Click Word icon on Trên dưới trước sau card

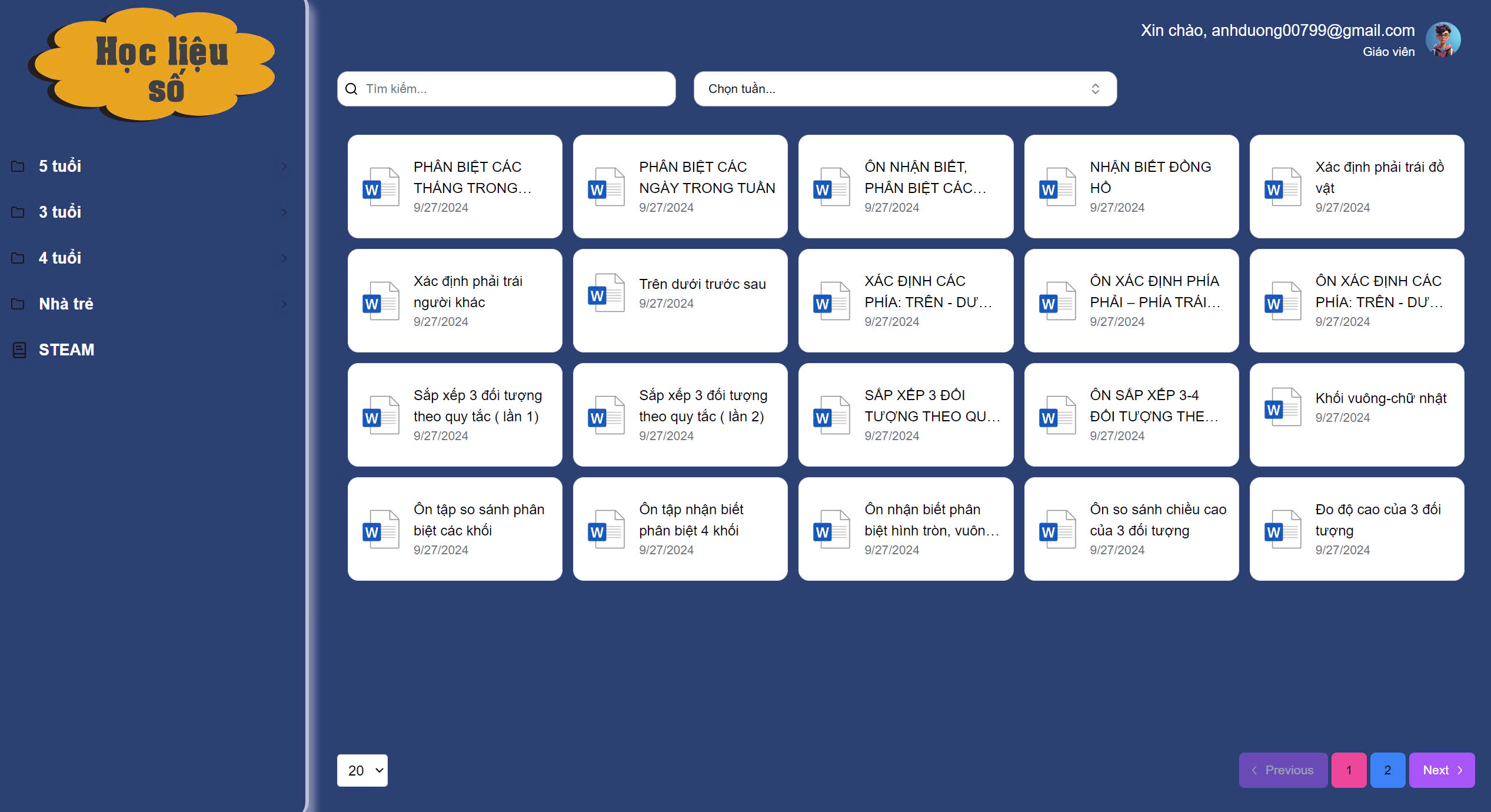click(x=606, y=293)
